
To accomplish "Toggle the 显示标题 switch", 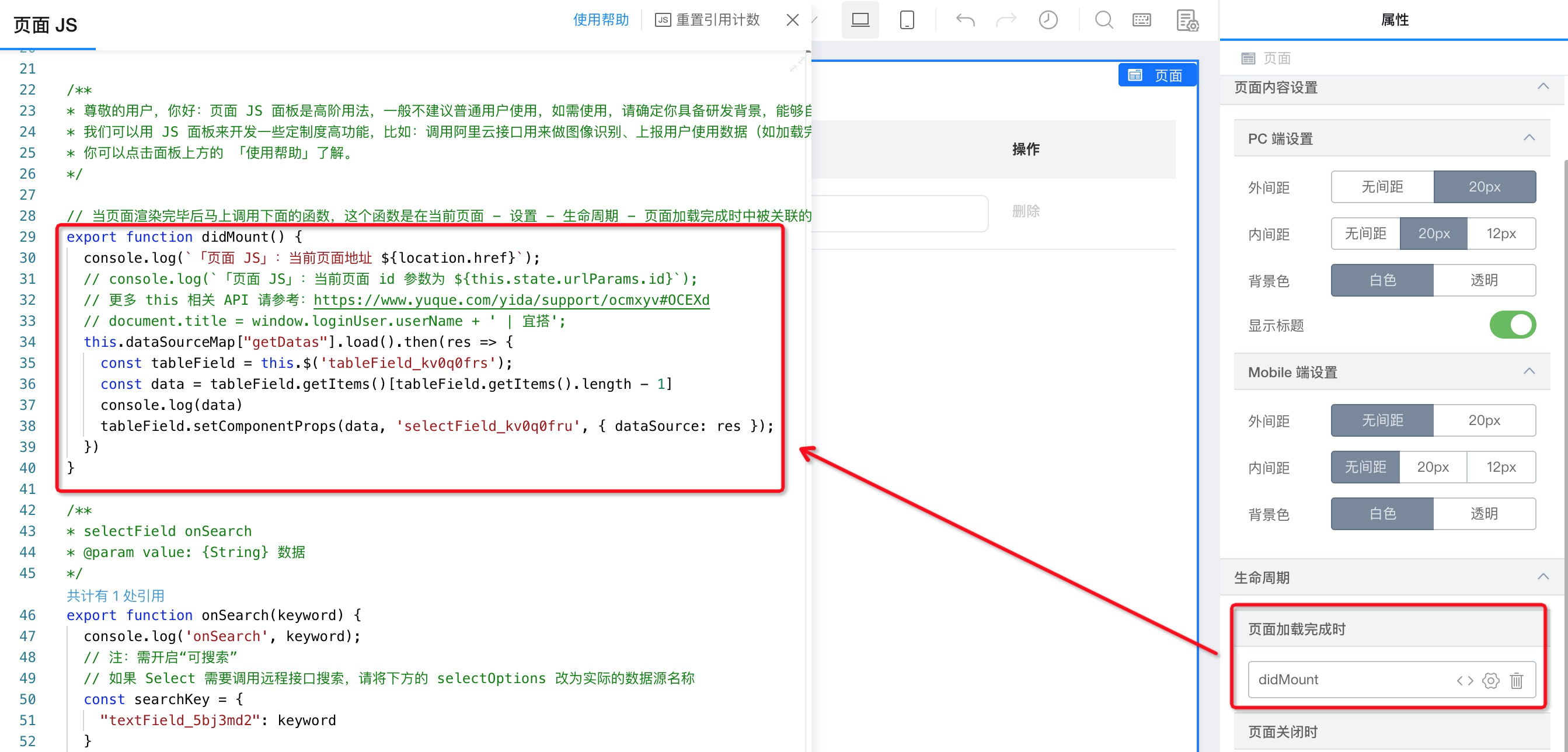I will click(1512, 325).
